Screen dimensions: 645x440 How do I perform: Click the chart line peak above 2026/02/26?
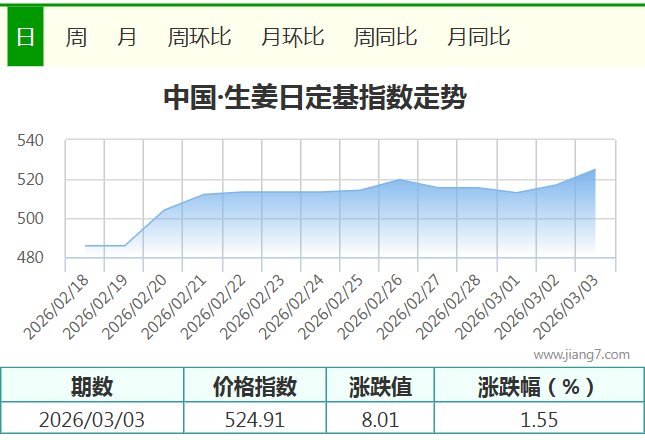click(x=399, y=180)
